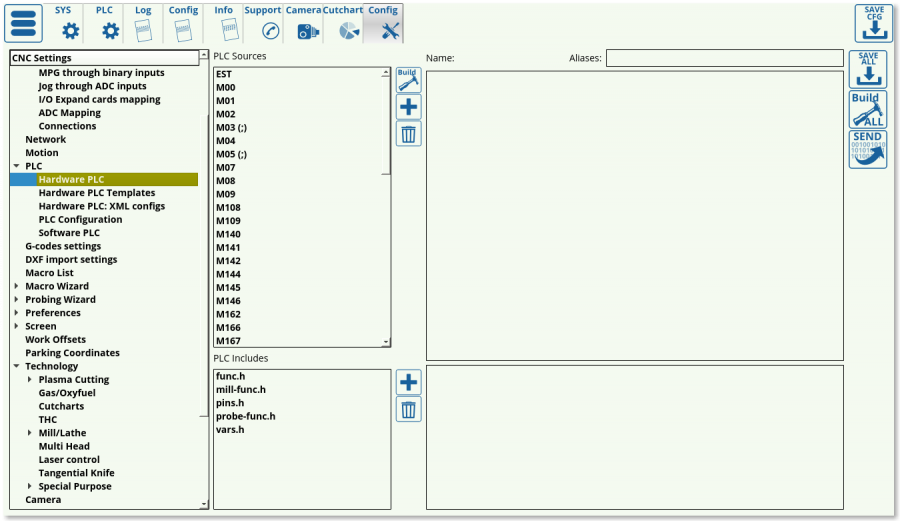Open the Camera tab
The height and width of the screenshot is (521, 900).
point(303,24)
